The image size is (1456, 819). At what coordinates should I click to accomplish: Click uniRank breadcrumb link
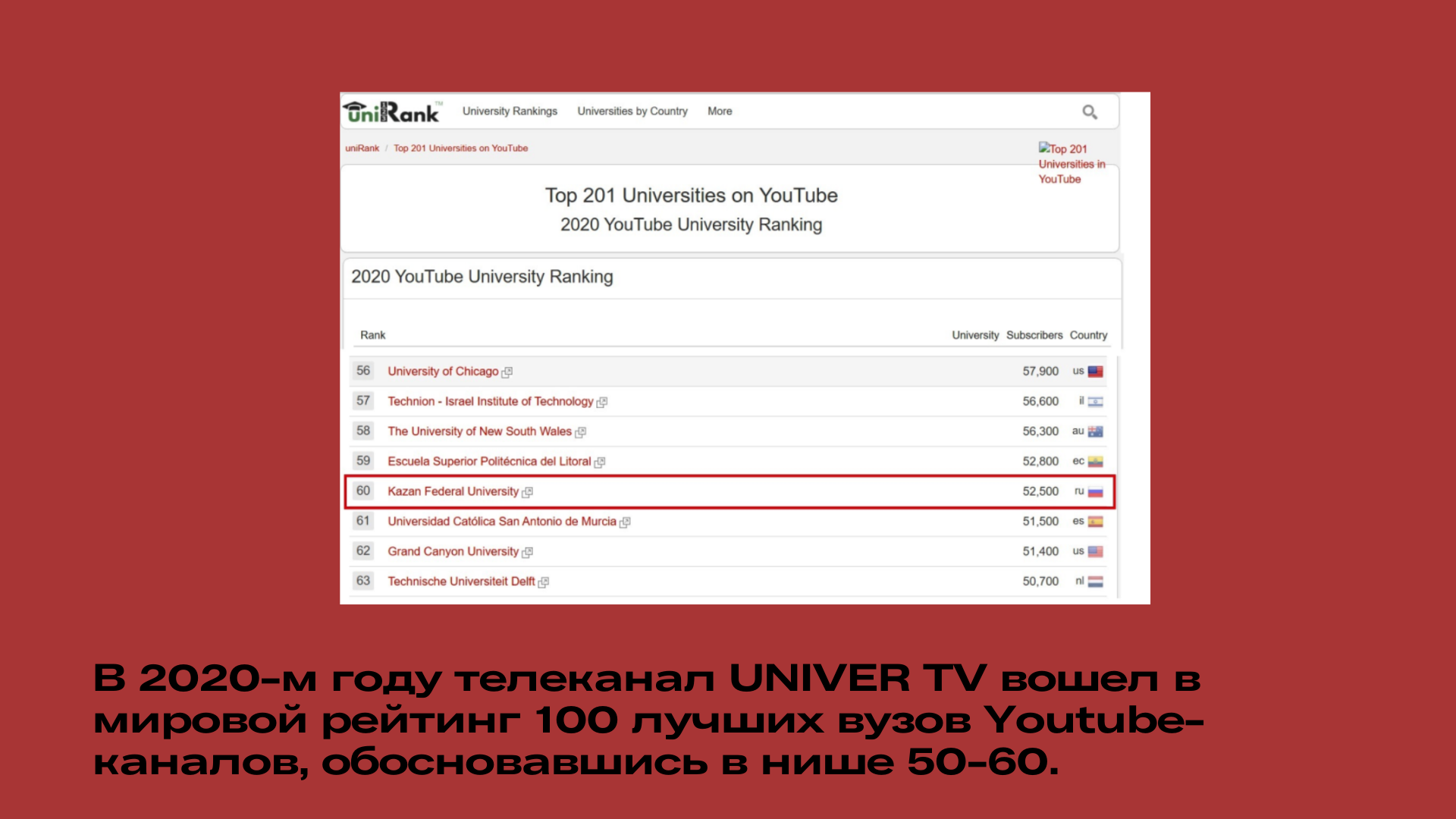pos(362,148)
